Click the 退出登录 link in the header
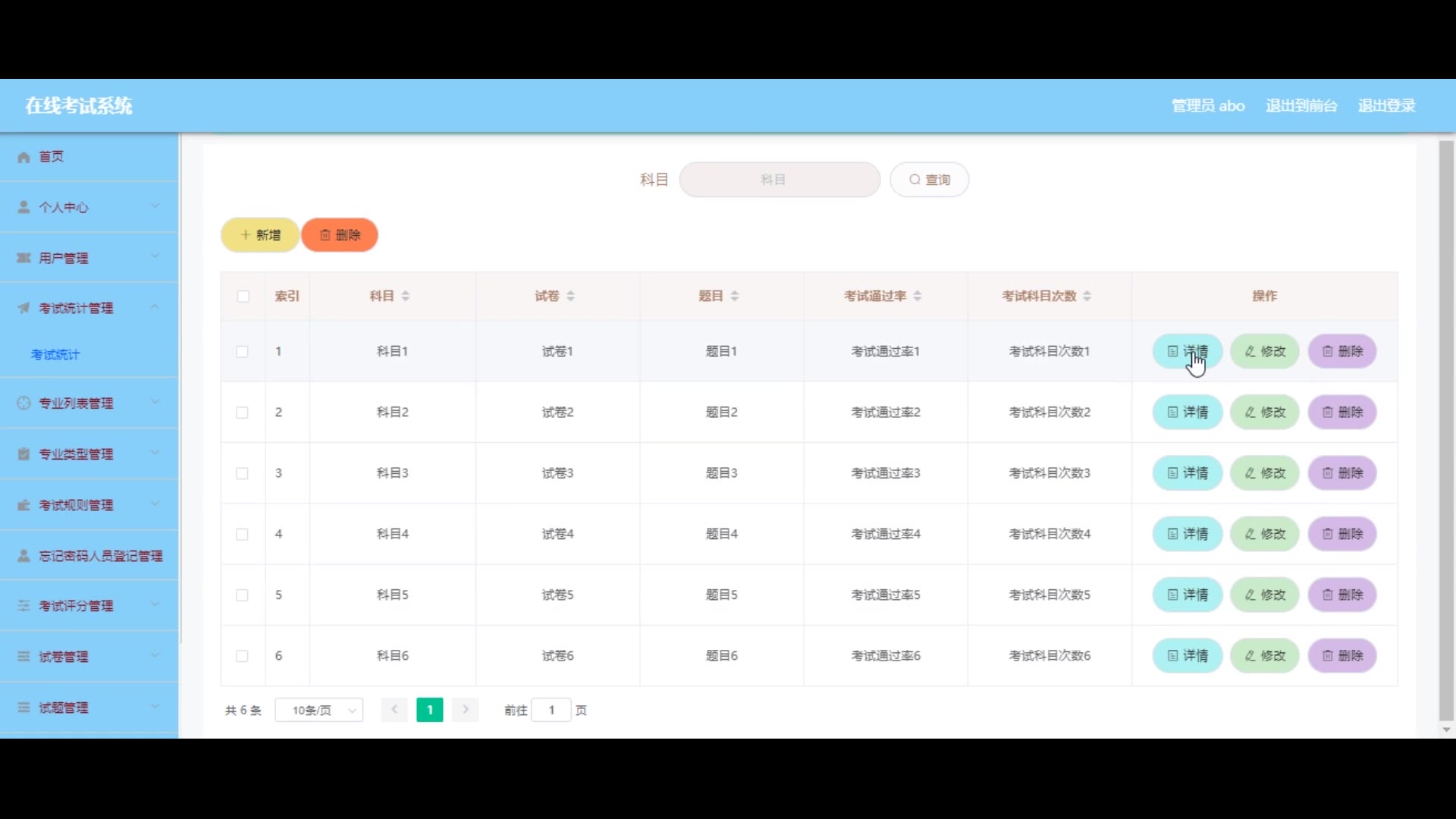This screenshot has height=819, width=1456. pyautogui.click(x=1386, y=105)
